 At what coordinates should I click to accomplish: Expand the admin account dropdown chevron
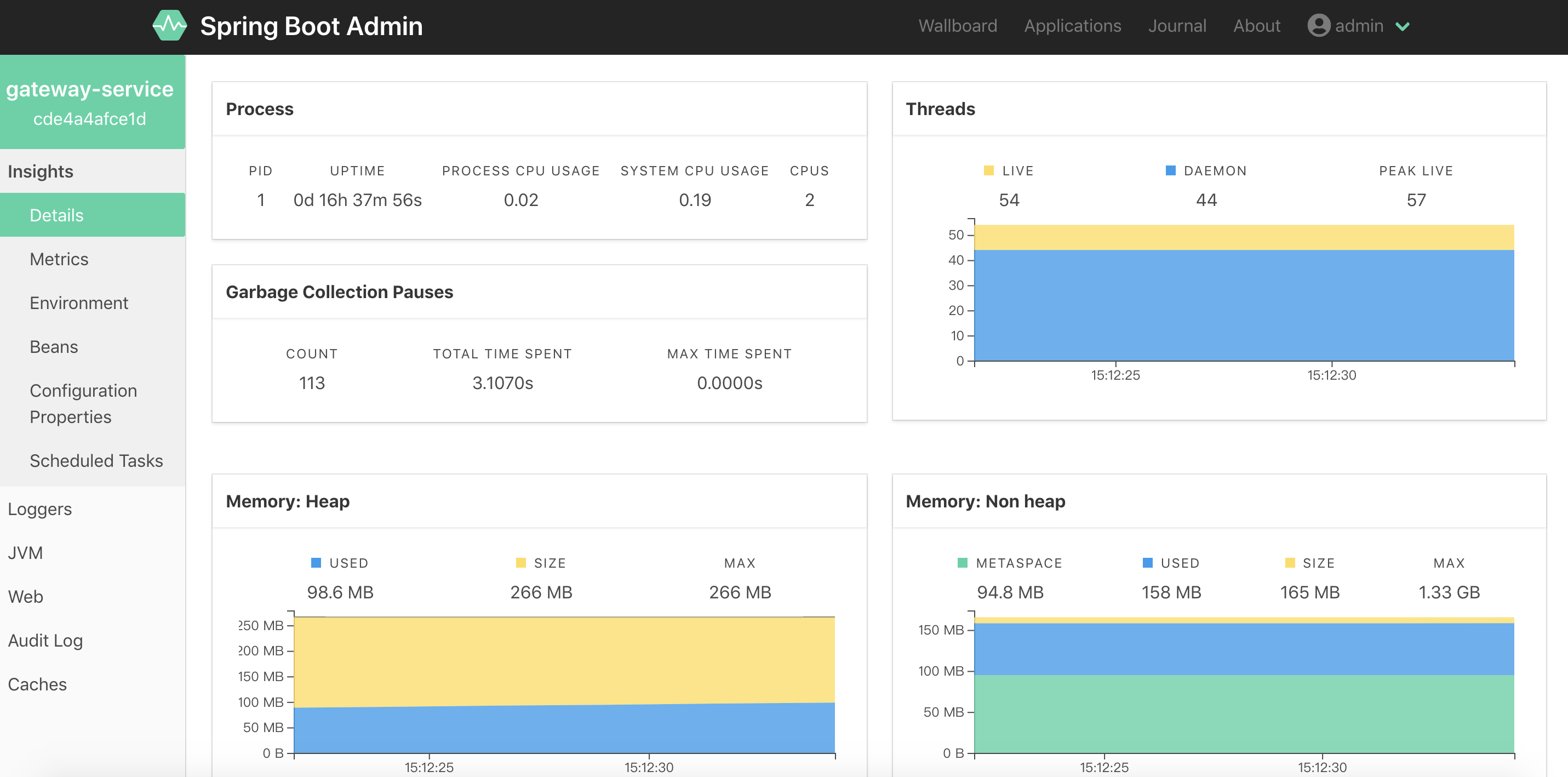[x=1403, y=26]
